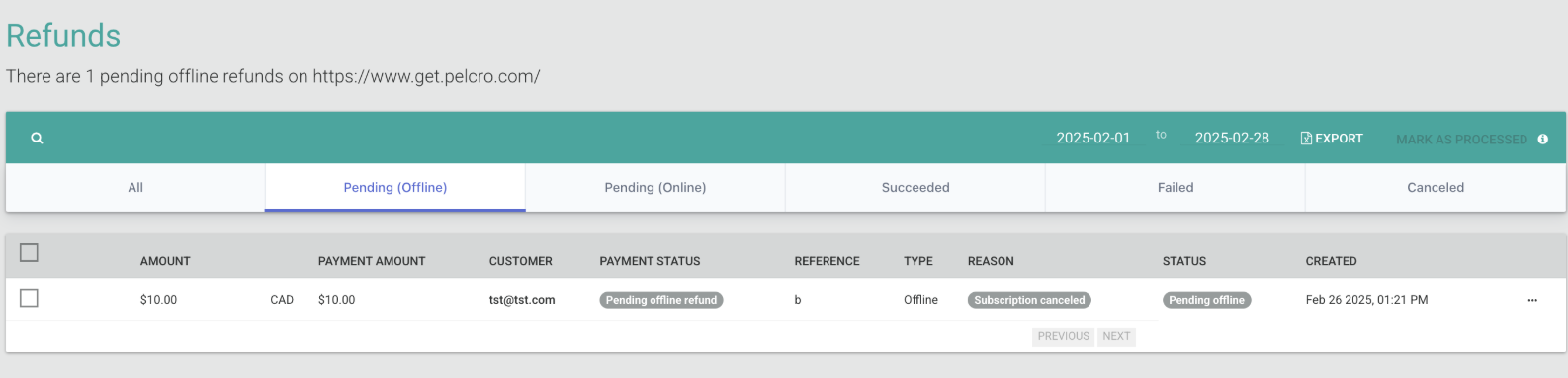Viewport: 1568px width, 378px height.
Task: Open the Succeeded tab
Action: [x=915, y=188]
